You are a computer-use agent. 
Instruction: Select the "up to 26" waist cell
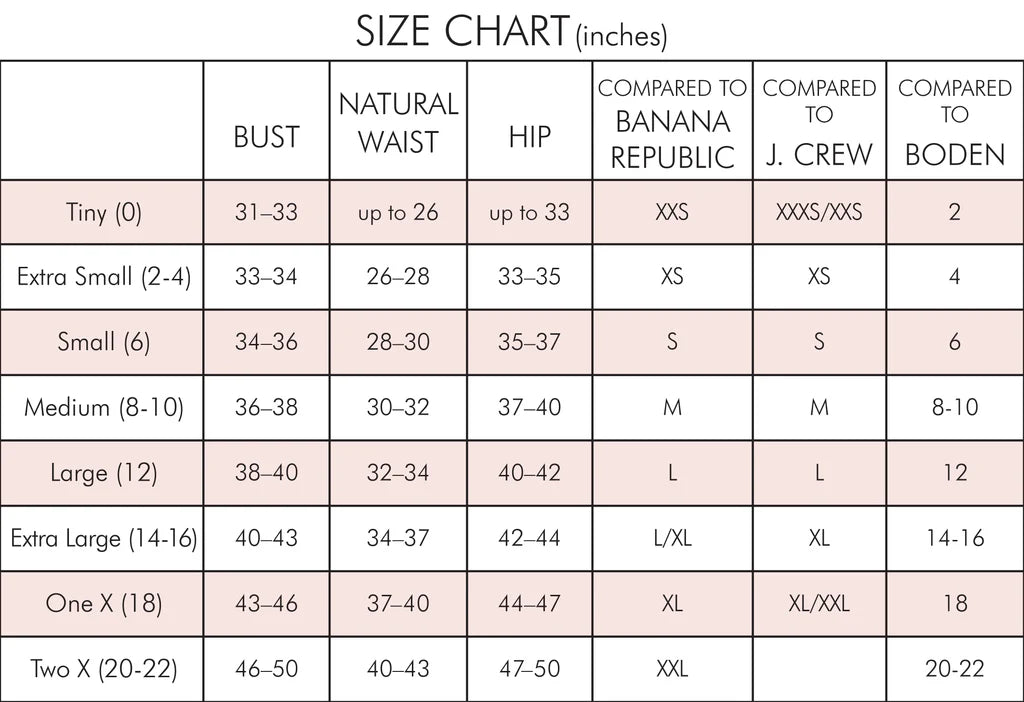(x=398, y=212)
